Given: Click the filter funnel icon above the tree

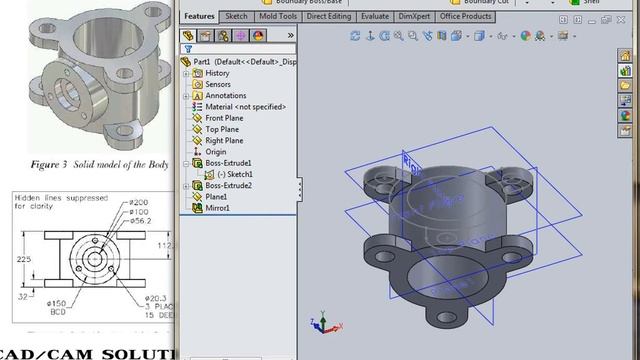Looking at the screenshot, I should (188, 49).
